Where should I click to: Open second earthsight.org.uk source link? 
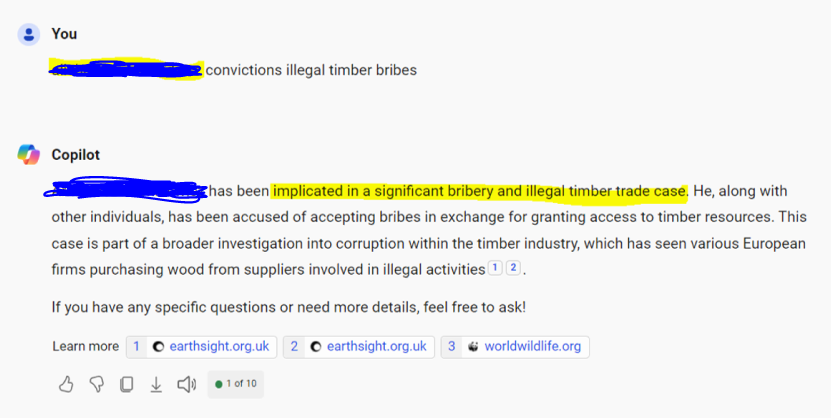tap(359, 347)
